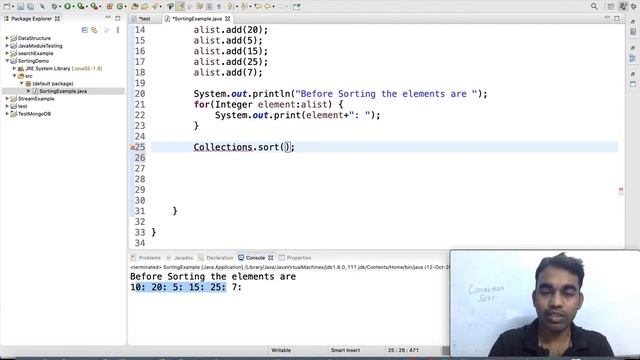Click the Debug bug toolbar icon
Image resolution: width=640 pixels, height=360 pixels.
click(54, 6)
